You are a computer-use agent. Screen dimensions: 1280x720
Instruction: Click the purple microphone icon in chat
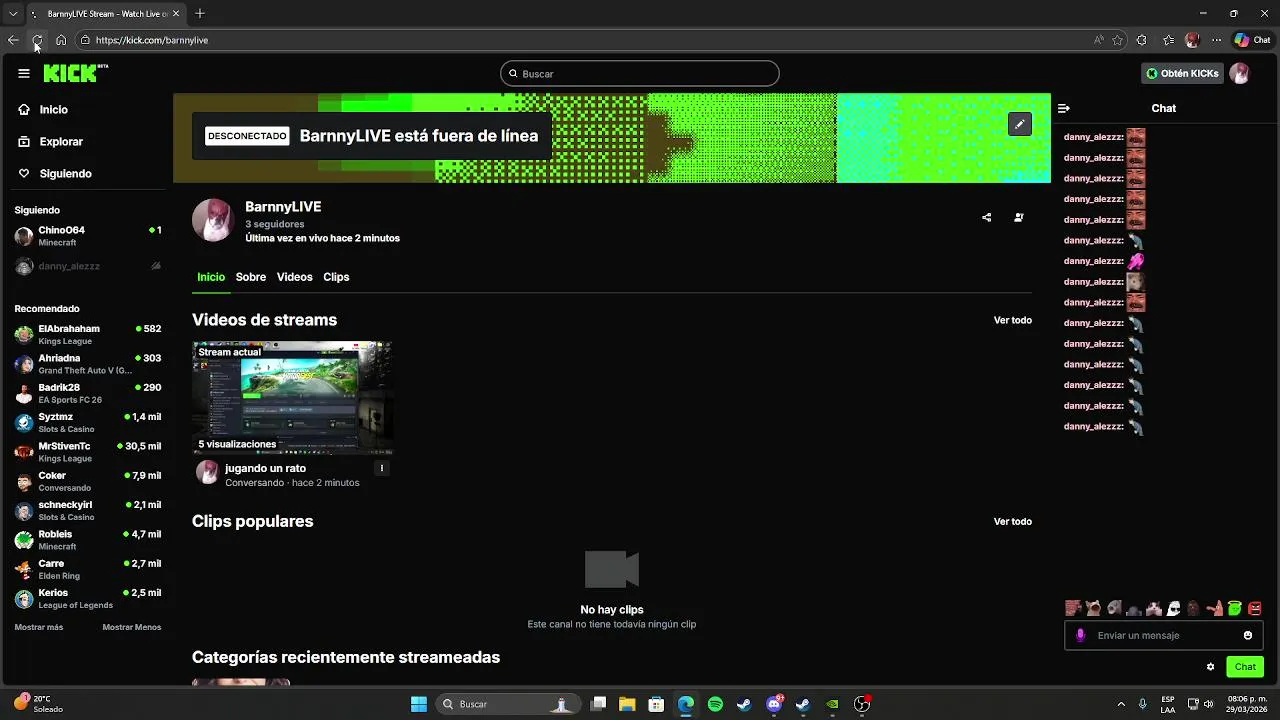click(x=1080, y=635)
